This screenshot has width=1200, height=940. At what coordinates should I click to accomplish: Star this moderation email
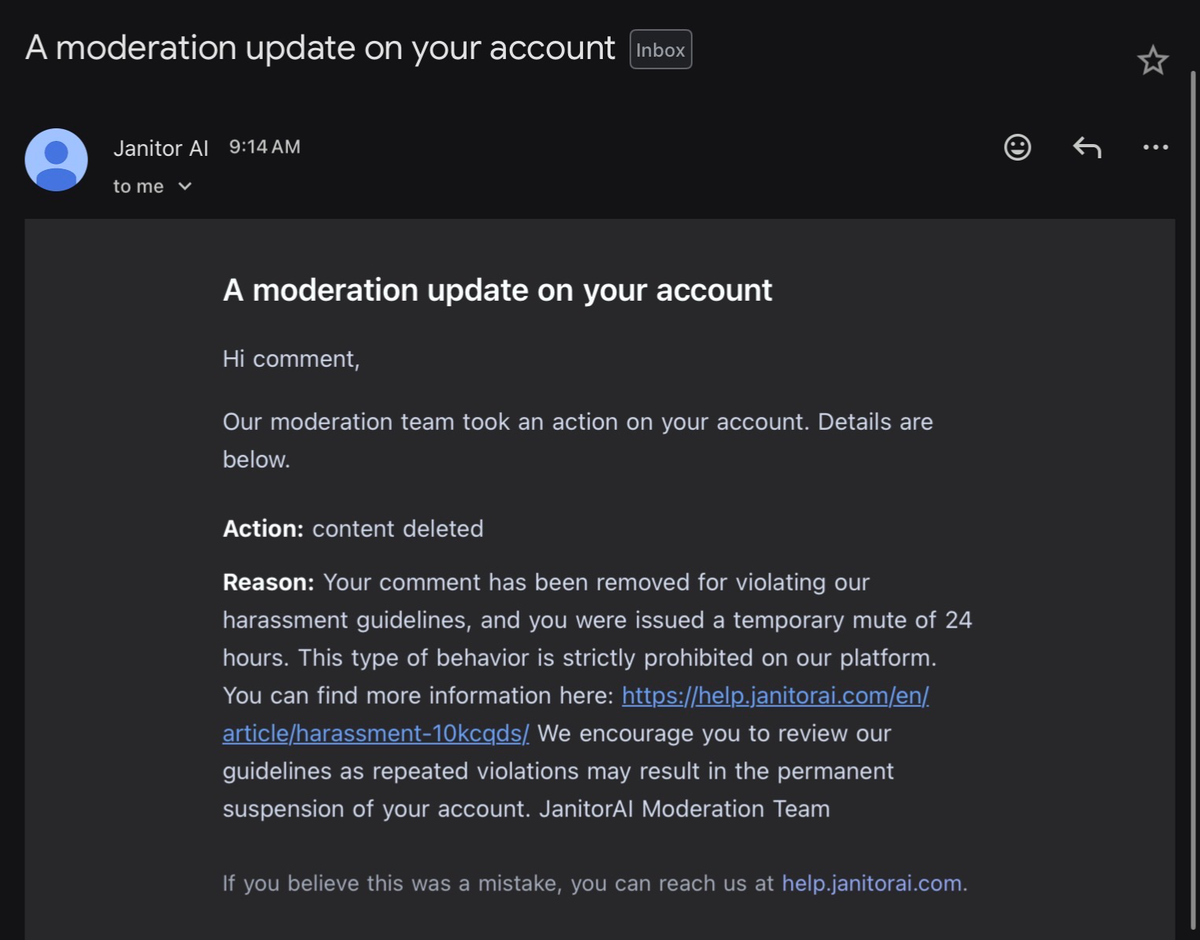coord(1153,61)
